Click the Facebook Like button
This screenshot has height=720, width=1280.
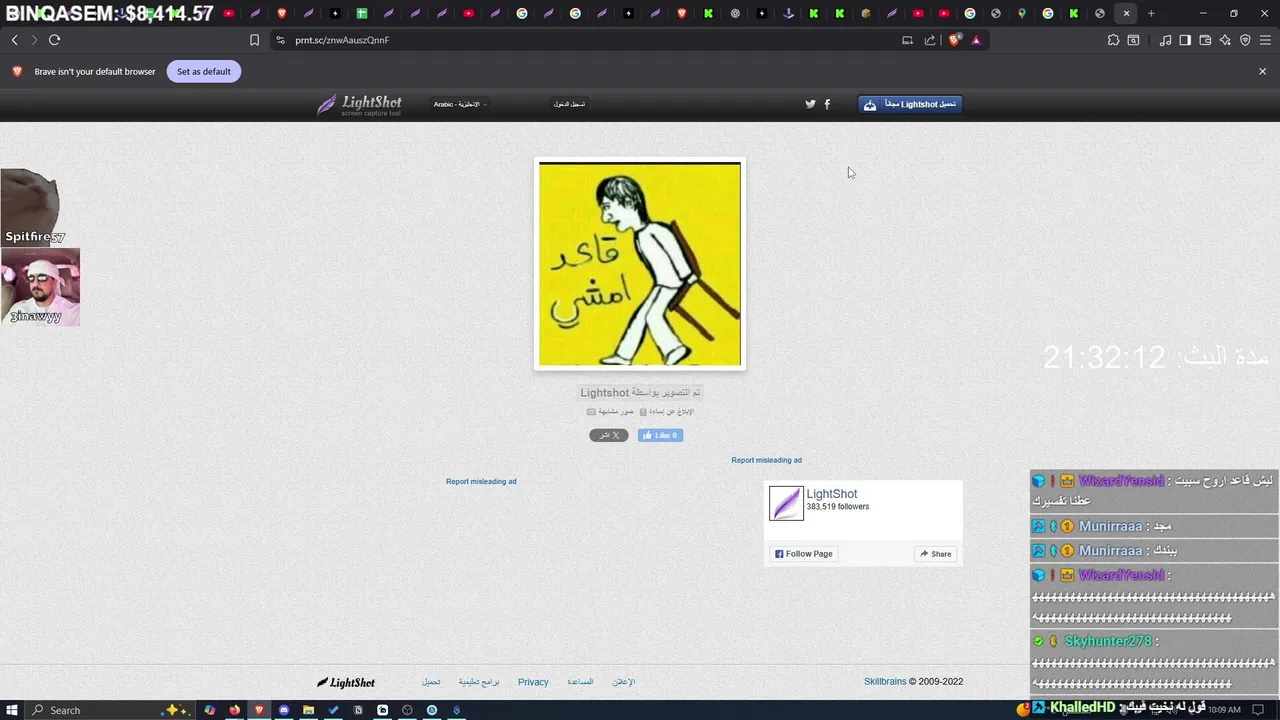click(660, 435)
